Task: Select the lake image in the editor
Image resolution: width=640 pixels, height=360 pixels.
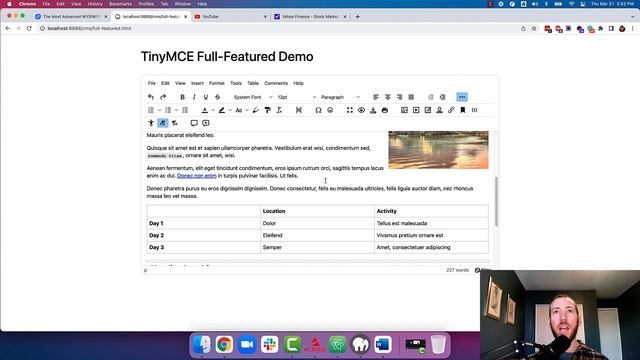Action: (438, 150)
